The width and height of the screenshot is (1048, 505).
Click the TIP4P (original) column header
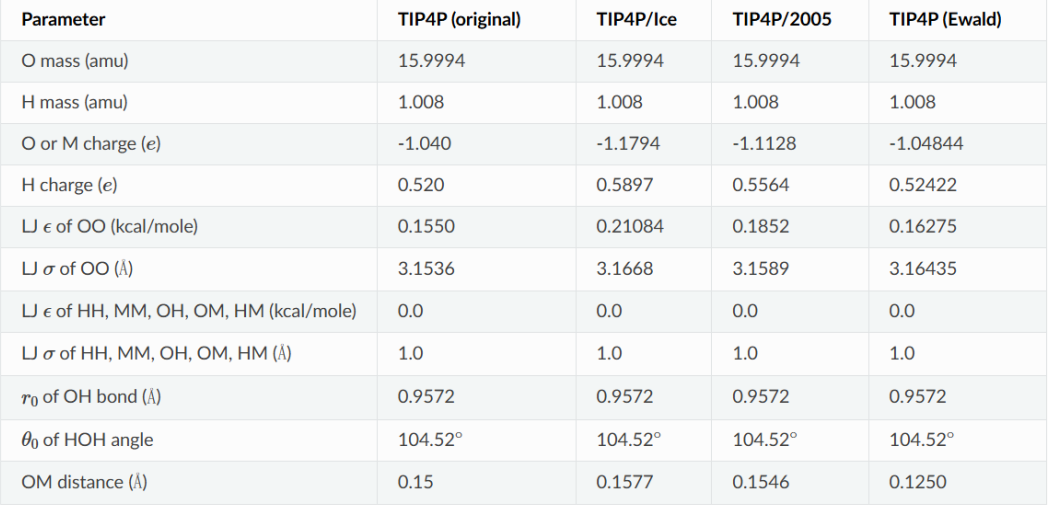[458, 19]
